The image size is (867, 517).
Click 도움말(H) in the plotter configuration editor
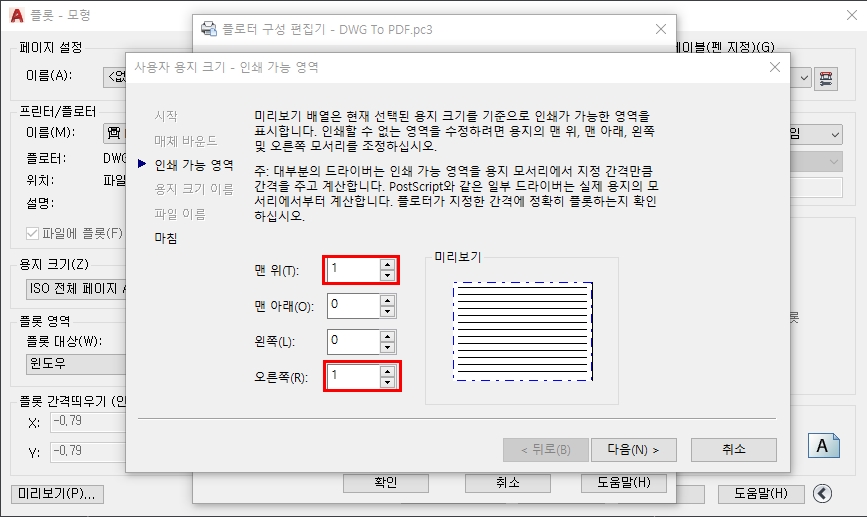click(624, 483)
